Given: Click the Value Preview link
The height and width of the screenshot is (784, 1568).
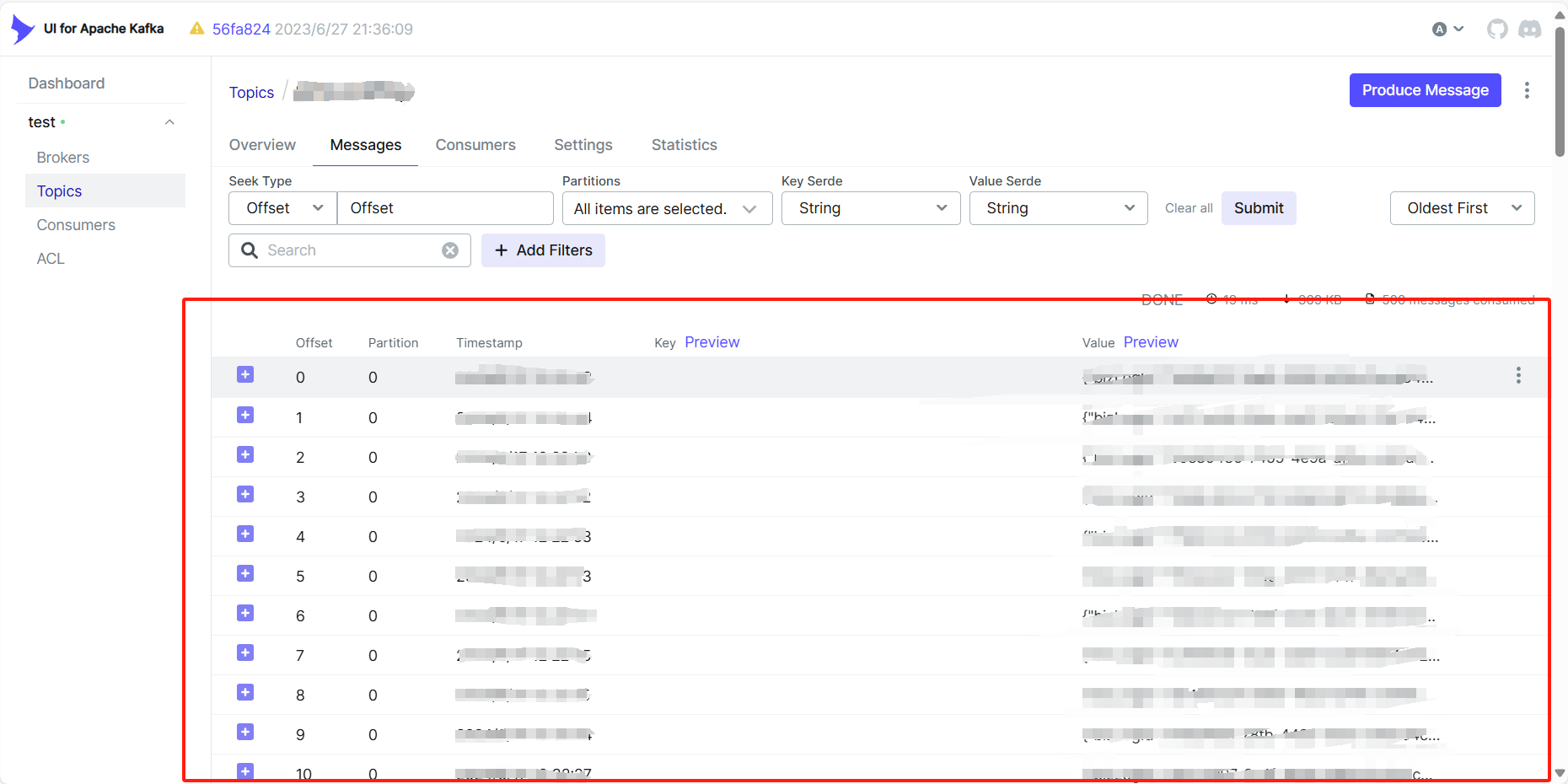Looking at the screenshot, I should (1151, 342).
